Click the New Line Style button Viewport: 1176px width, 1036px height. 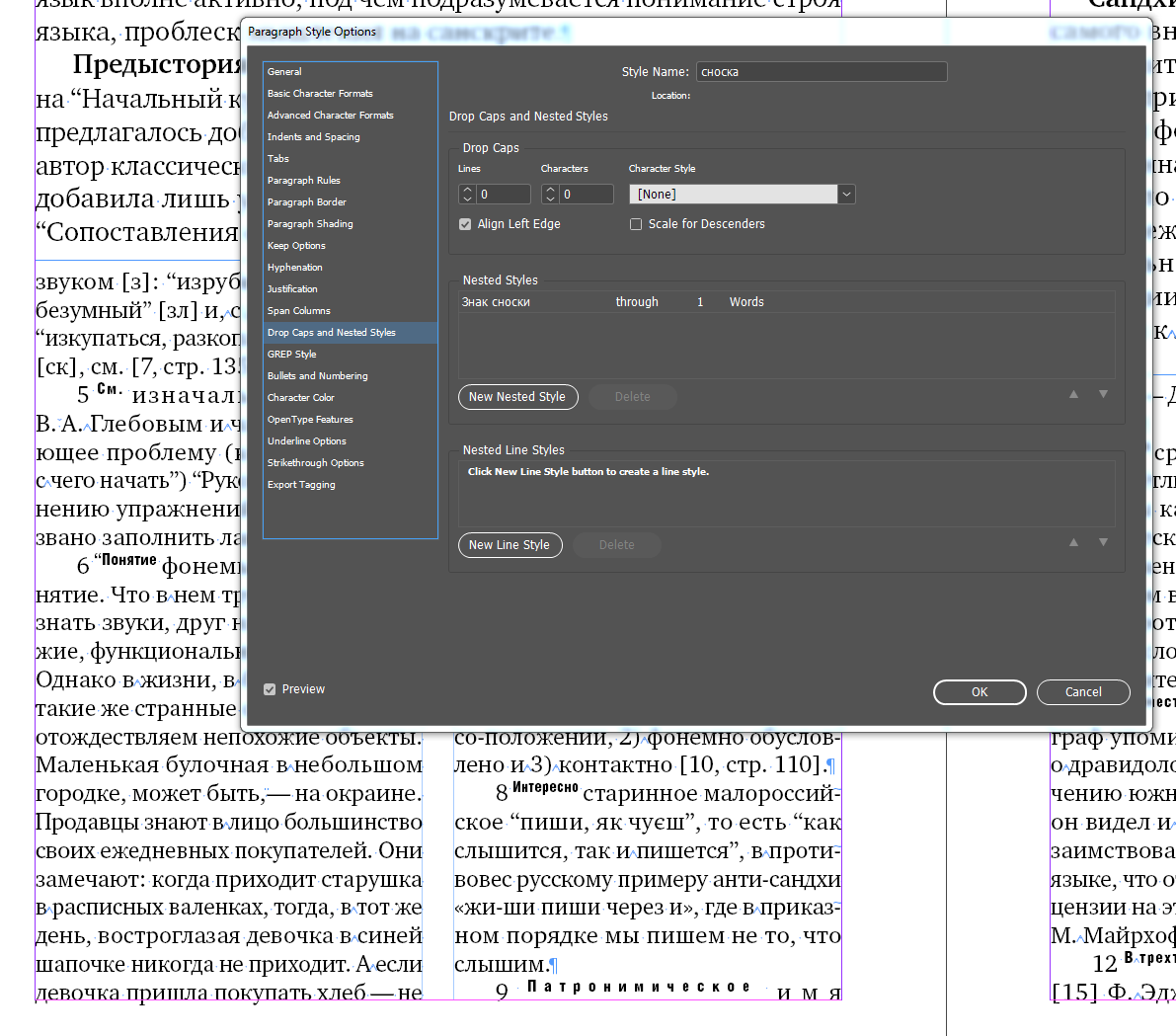[x=510, y=545]
